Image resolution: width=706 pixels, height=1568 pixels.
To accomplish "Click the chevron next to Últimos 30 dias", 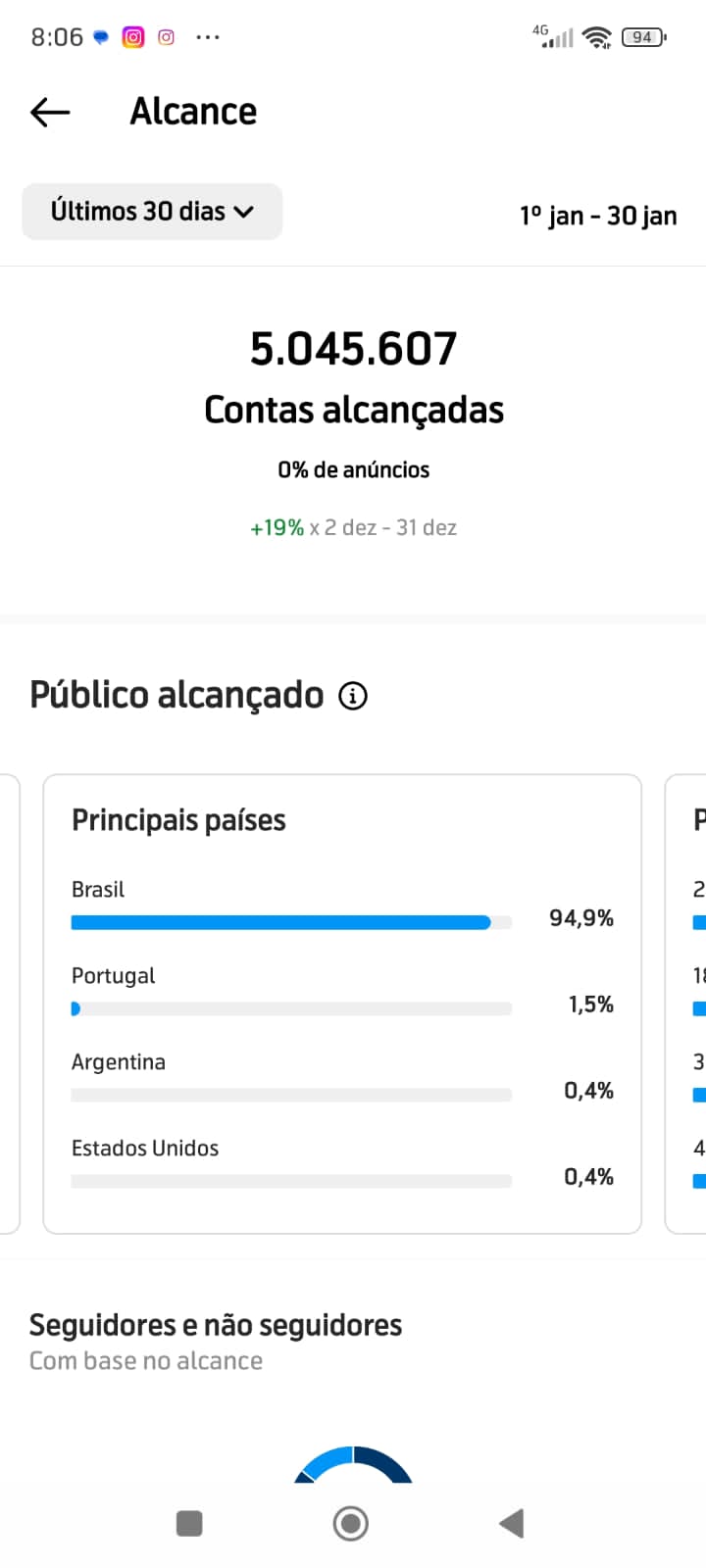I will pyautogui.click(x=244, y=212).
